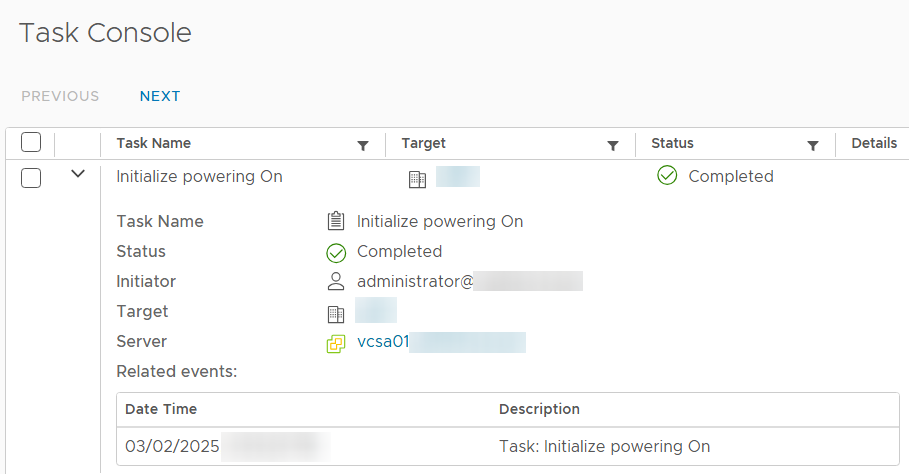The image size is (909, 474).
Task: Open the Task Name column filter
Action: click(x=363, y=145)
